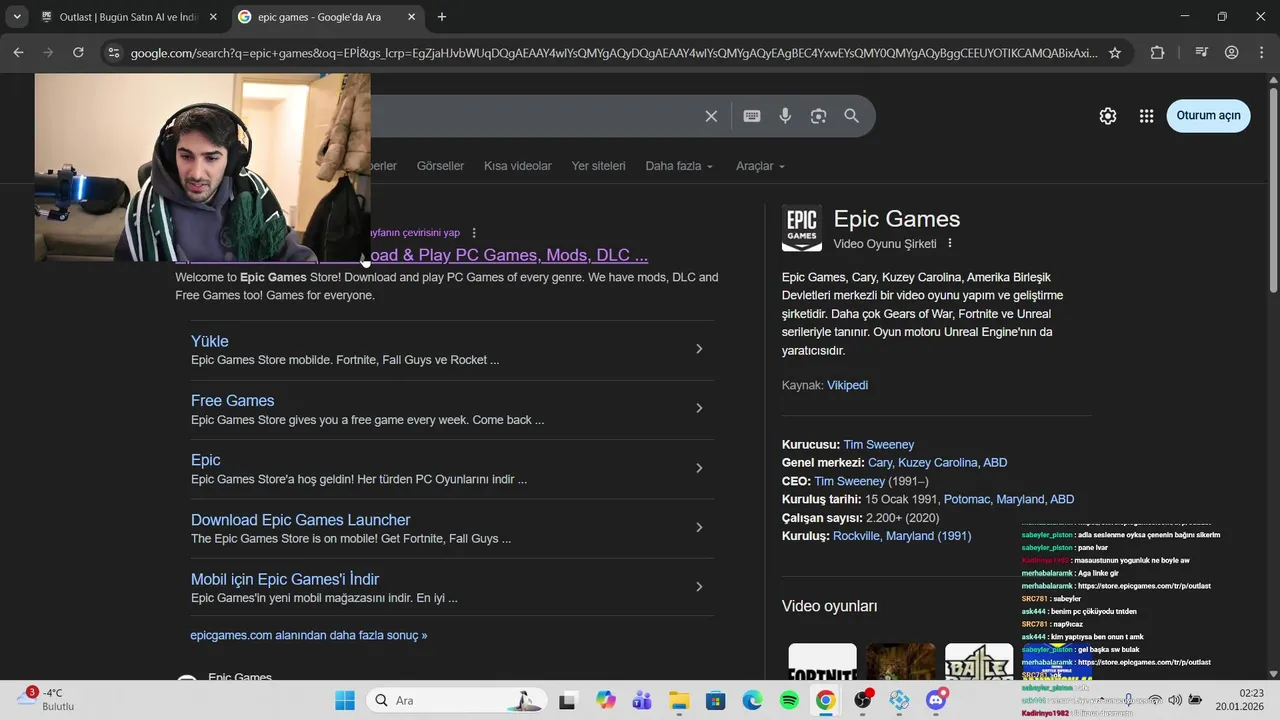1280x720 pixels.
Task: Open Task View on the taskbar
Action: 567,700
